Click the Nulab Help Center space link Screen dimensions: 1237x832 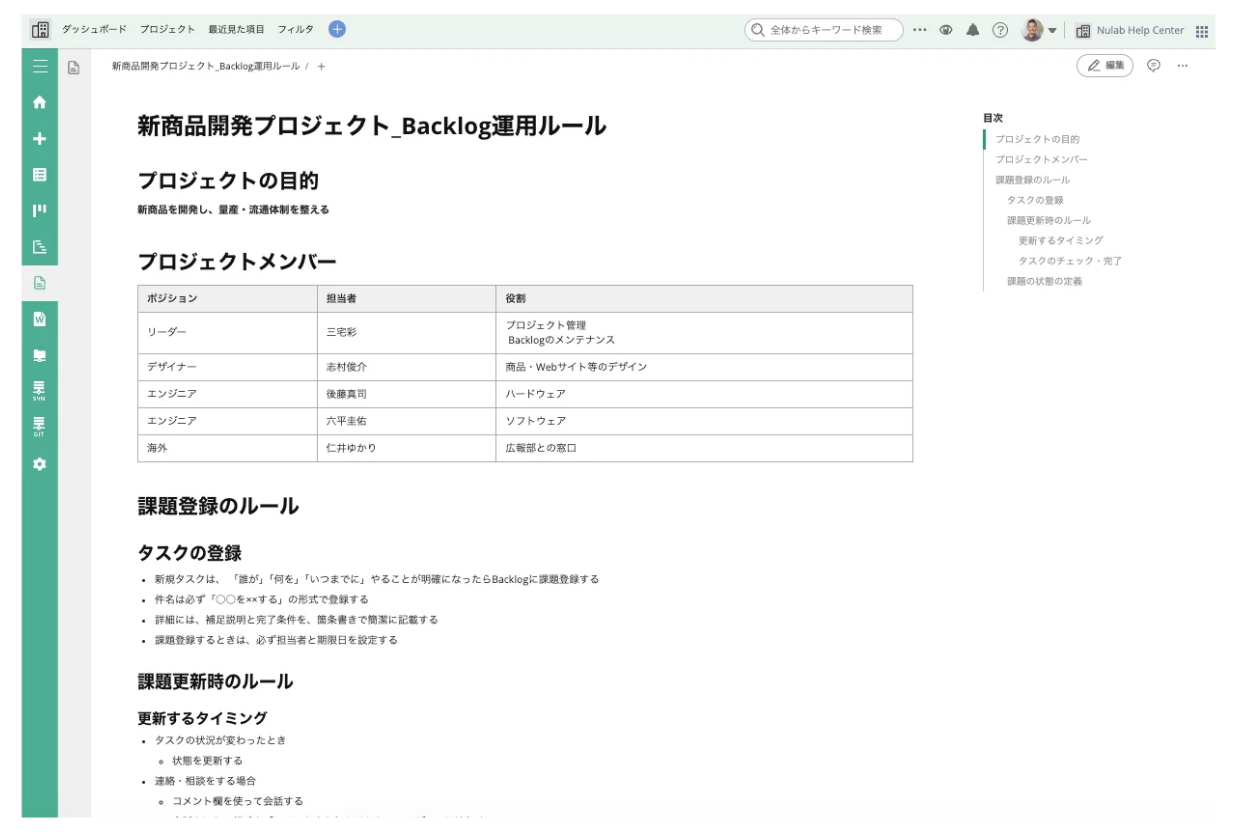tap(1130, 30)
